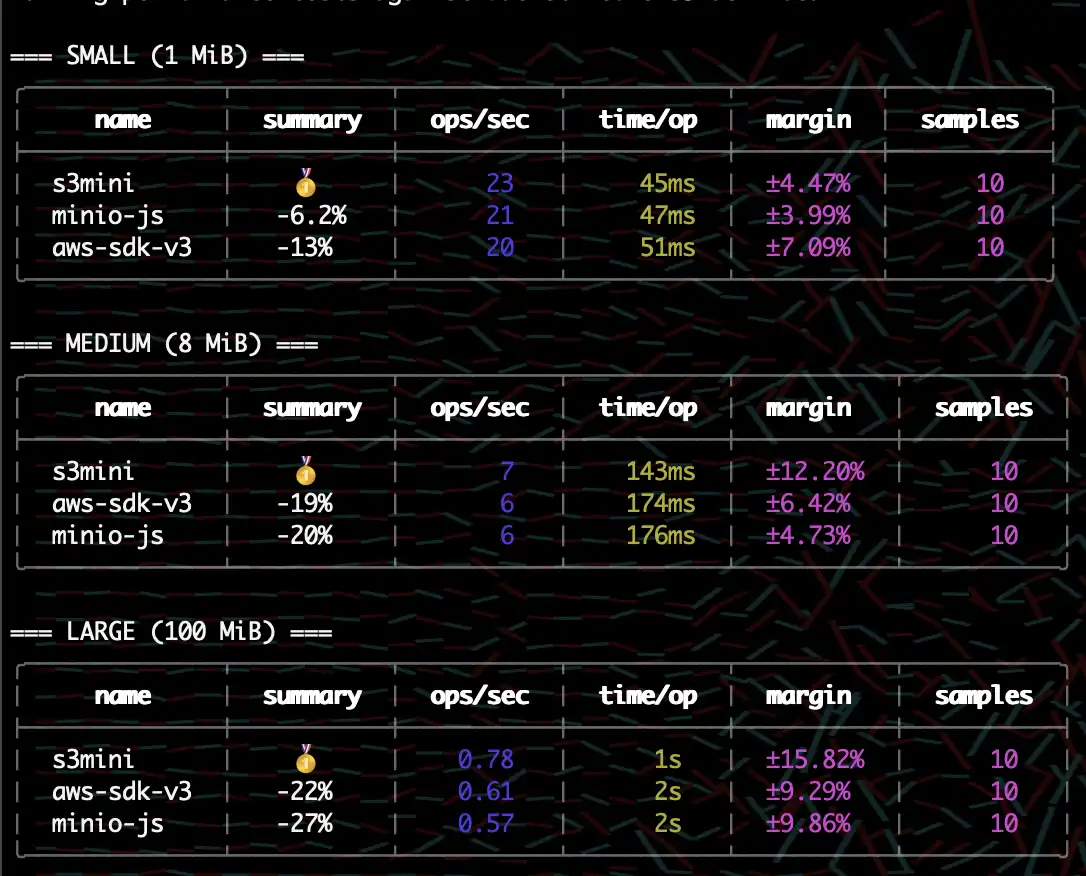Click the samples value 10 in the 0.78 row
Image resolution: width=1086 pixels, height=876 pixels.
click(1004, 760)
